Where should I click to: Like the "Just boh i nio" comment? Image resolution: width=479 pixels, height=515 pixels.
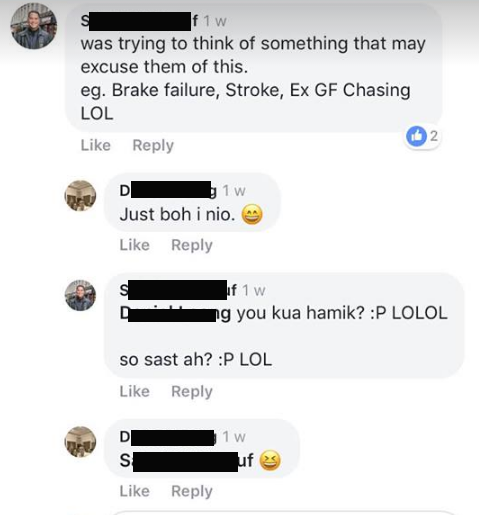point(135,245)
